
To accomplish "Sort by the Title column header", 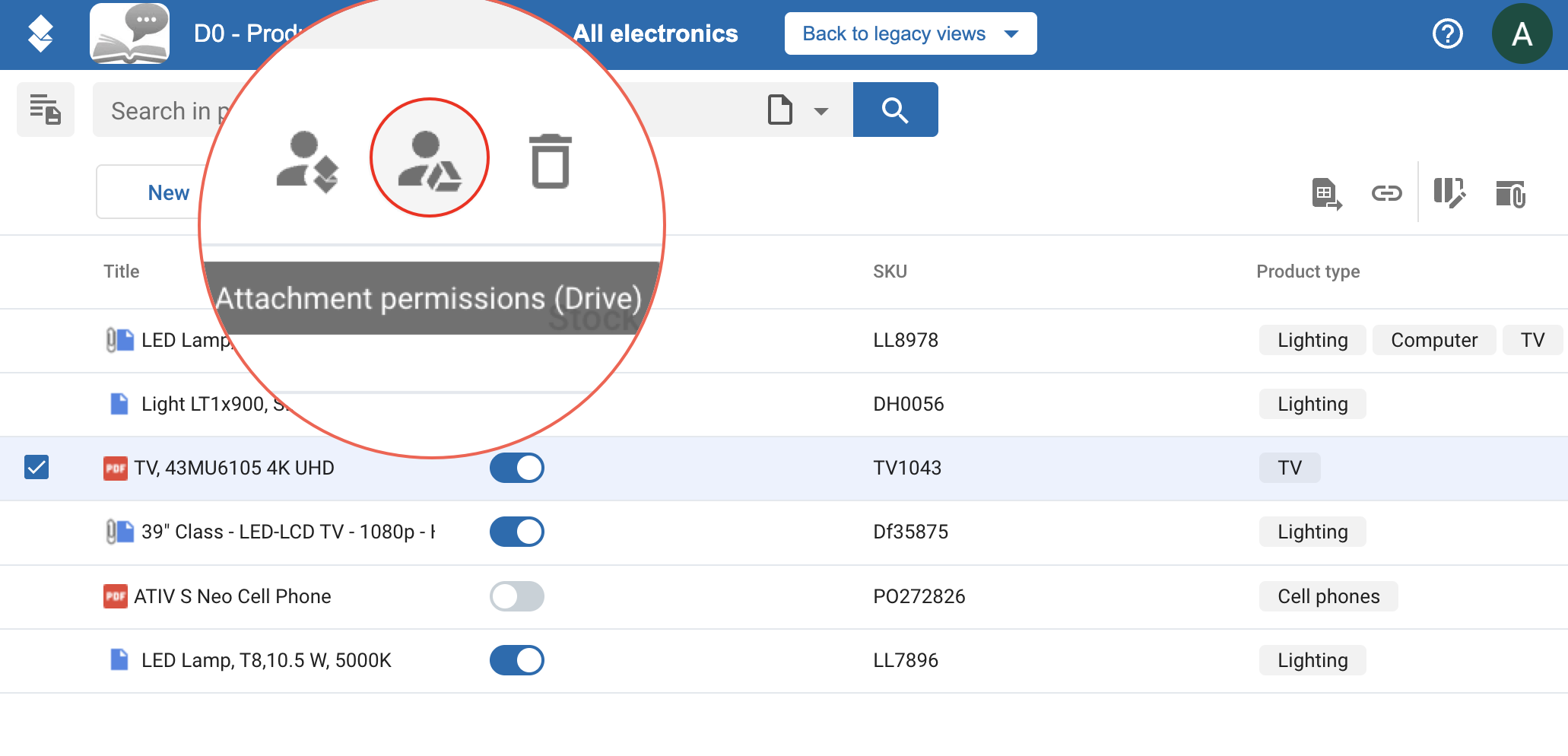I will click(x=122, y=272).
